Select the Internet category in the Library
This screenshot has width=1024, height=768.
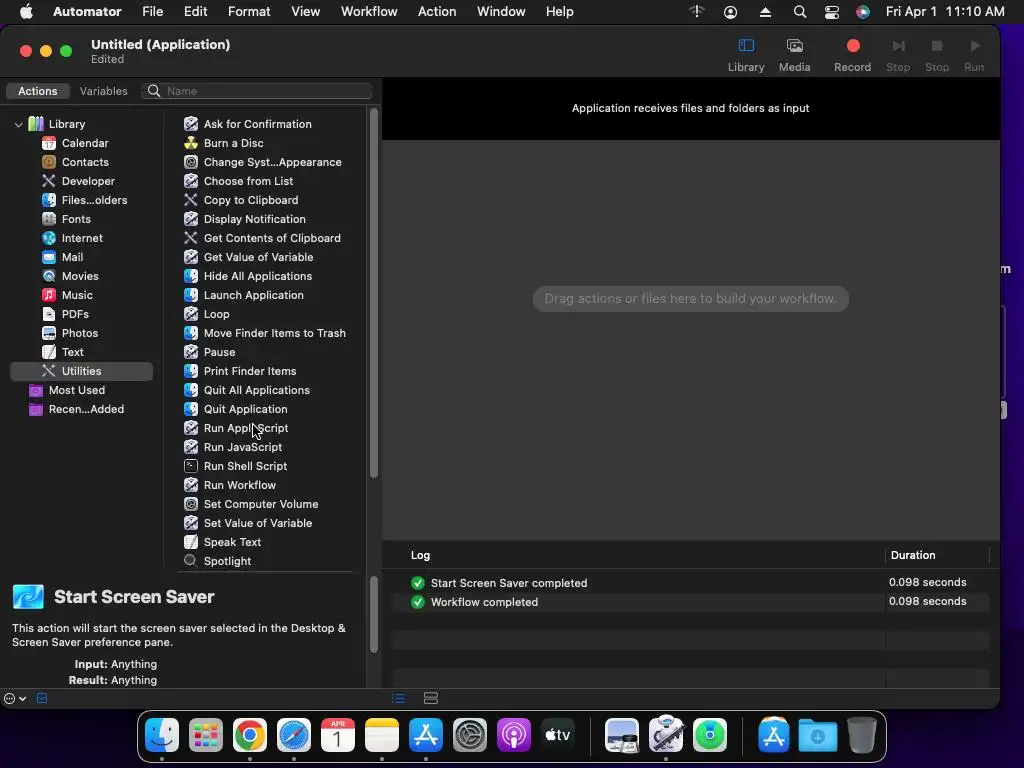[x=82, y=238]
